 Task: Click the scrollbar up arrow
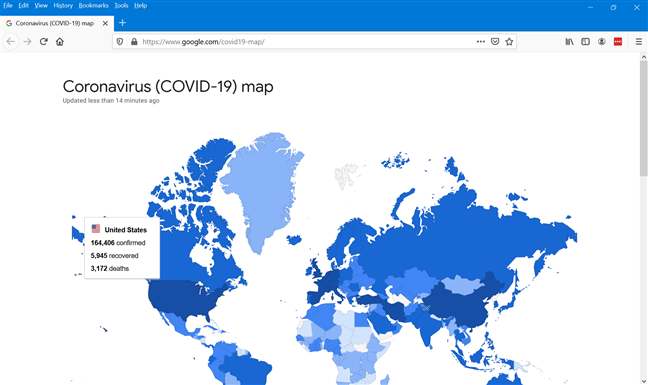pyautogui.click(x=643, y=56)
